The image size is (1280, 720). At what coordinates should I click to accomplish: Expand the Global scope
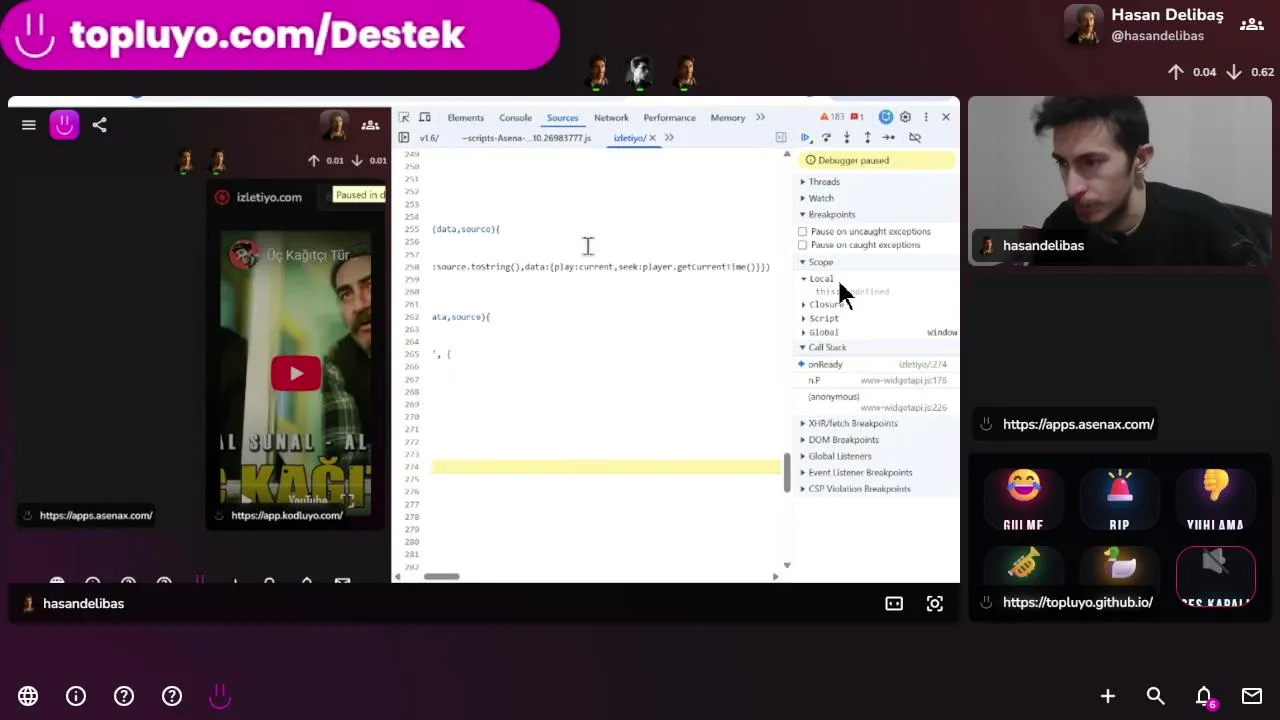[x=823, y=332]
